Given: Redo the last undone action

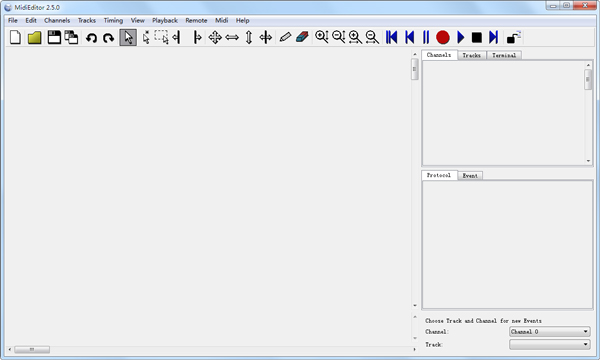Looking at the screenshot, I should [109, 38].
